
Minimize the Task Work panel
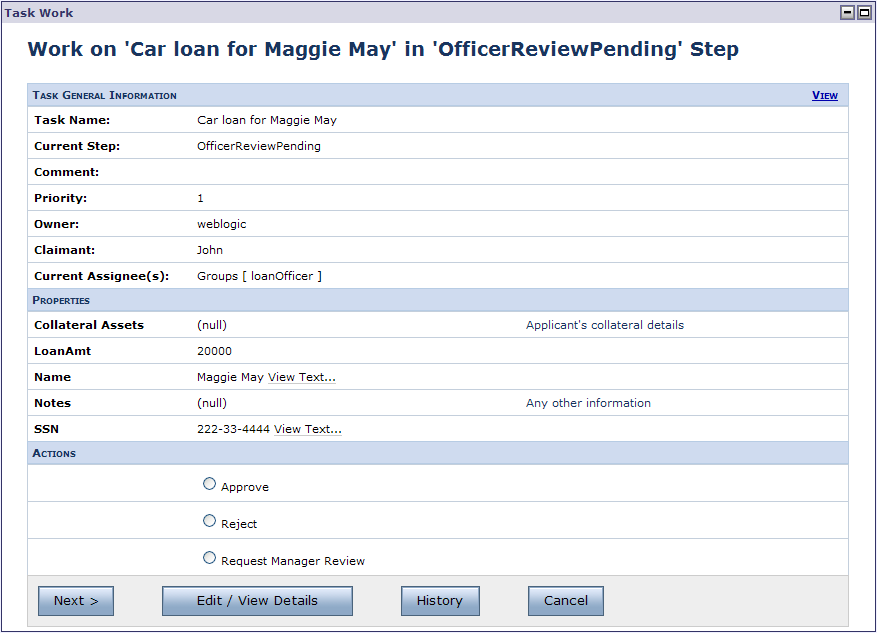[847, 12]
